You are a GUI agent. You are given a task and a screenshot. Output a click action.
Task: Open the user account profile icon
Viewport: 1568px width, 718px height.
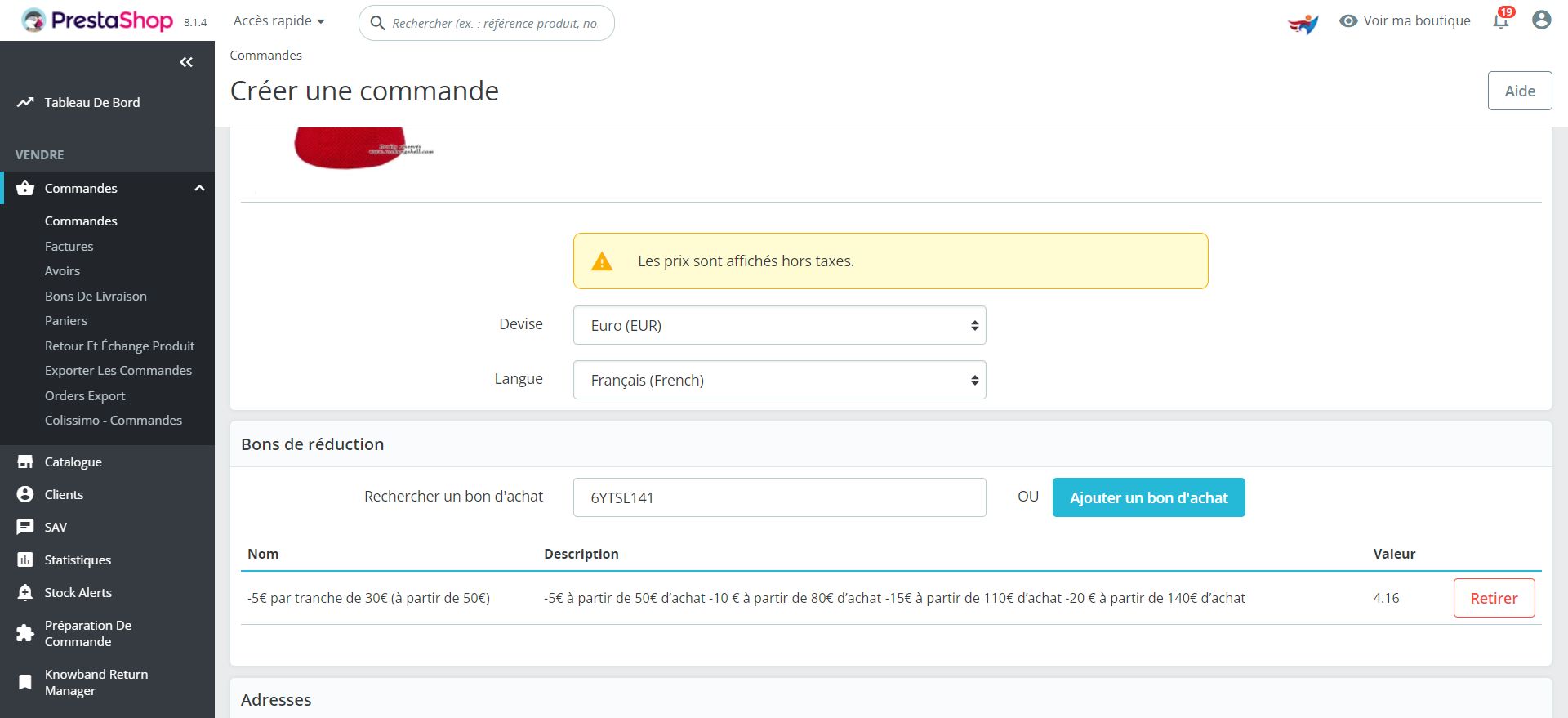pos(1541,20)
